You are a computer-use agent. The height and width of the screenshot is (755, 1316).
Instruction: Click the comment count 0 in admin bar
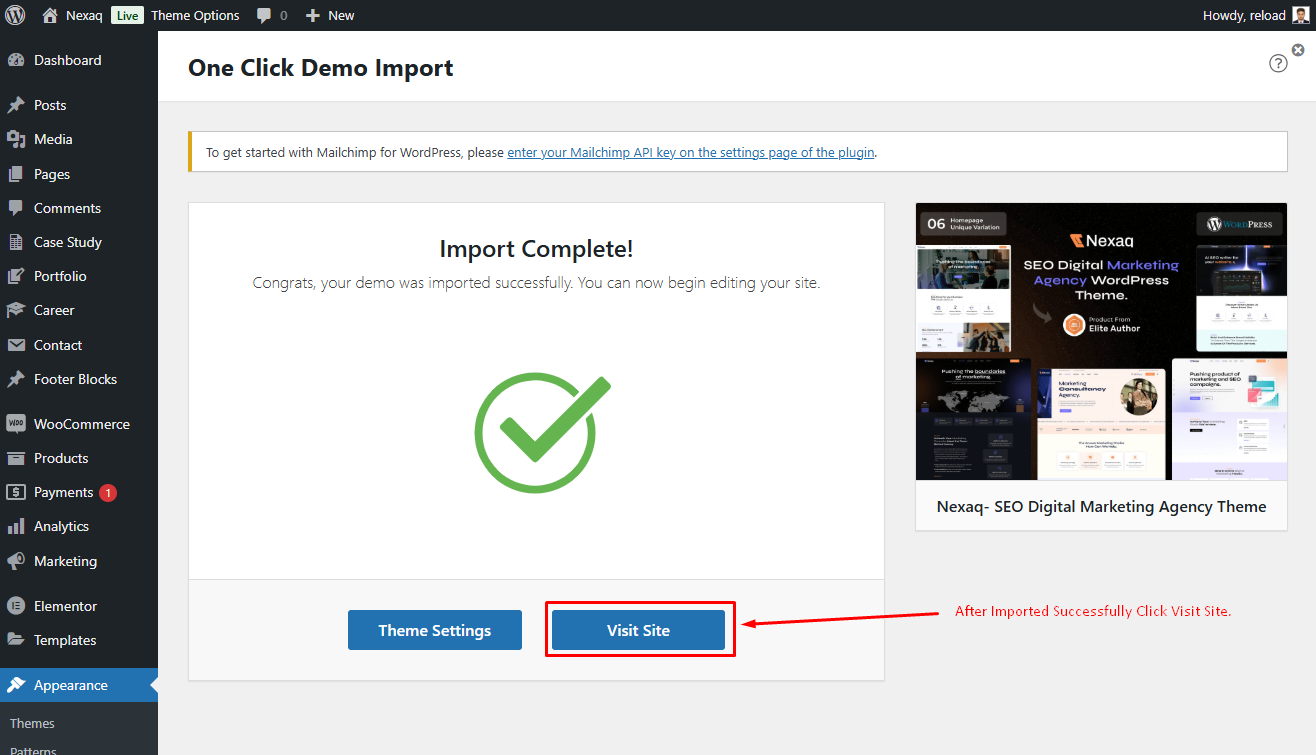[x=284, y=16]
